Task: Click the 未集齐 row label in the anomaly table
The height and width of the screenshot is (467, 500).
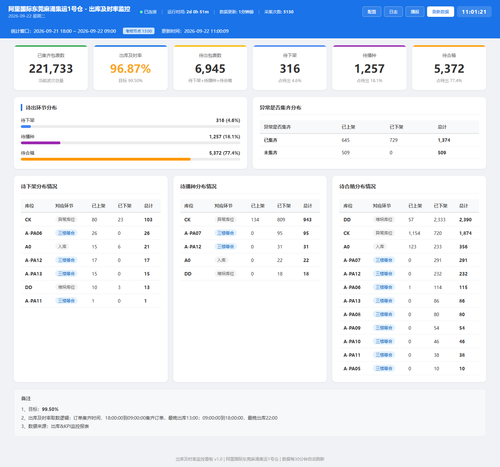Action: coord(270,153)
